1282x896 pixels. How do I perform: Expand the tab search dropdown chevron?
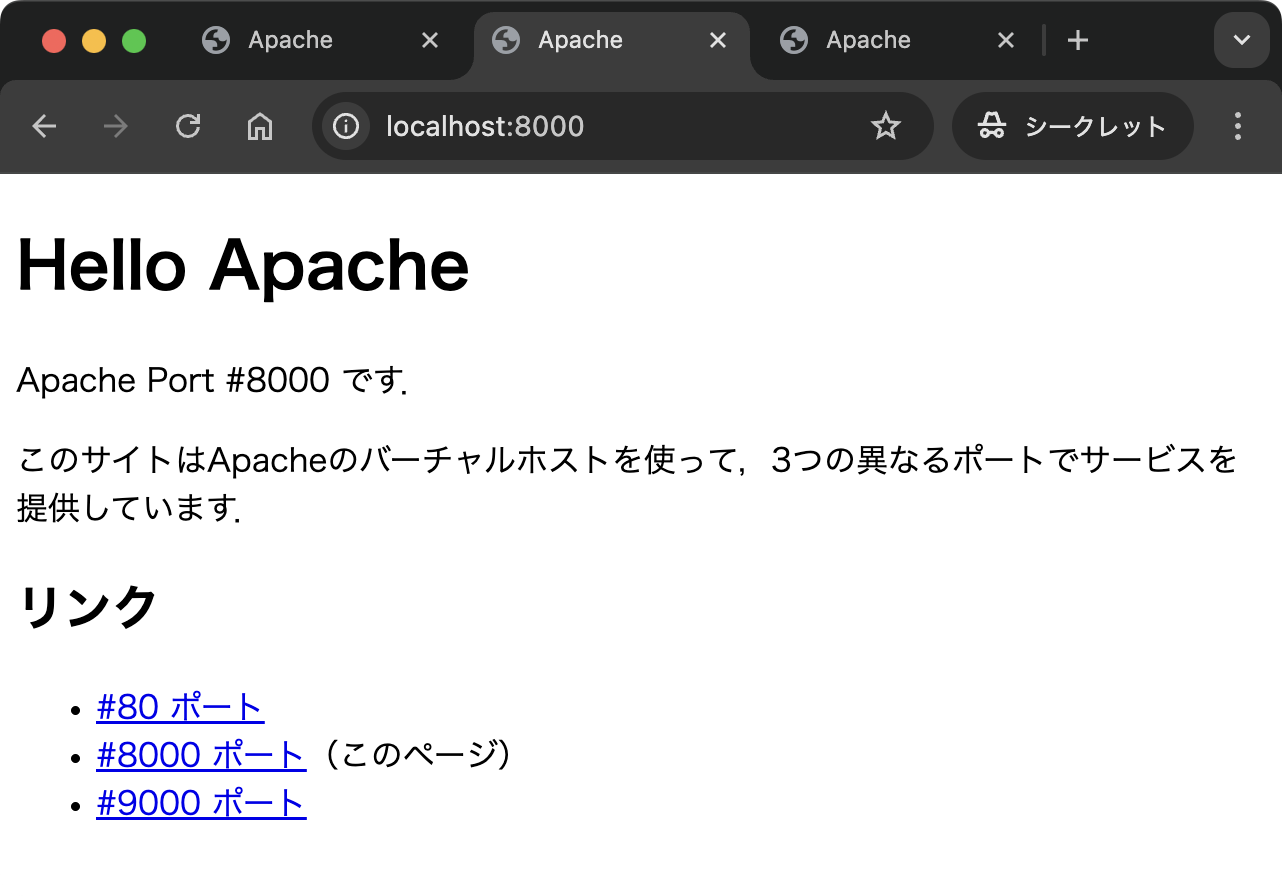[x=1241, y=41]
